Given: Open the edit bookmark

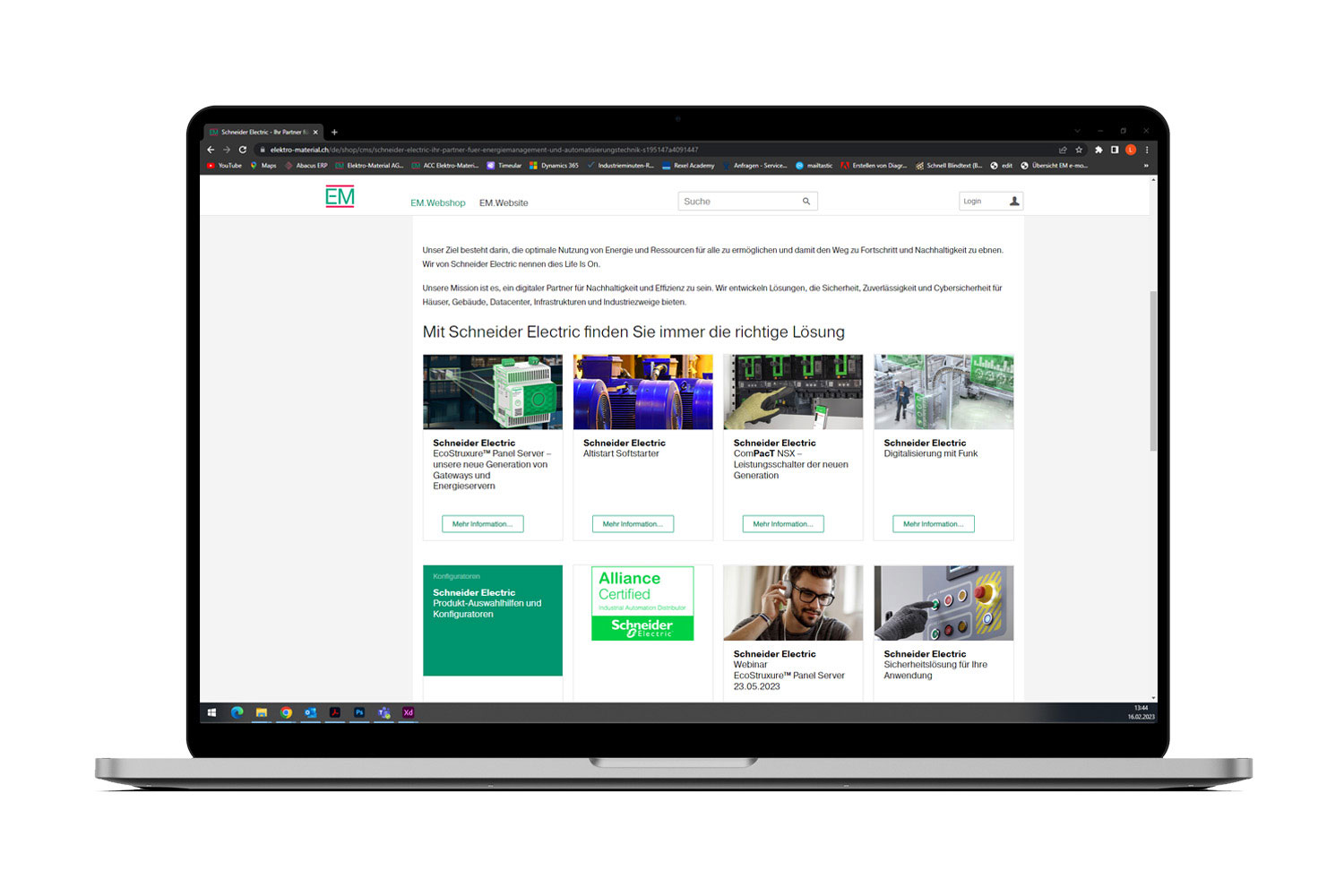Looking at the screenshot, I should (x=1002, y=166).
